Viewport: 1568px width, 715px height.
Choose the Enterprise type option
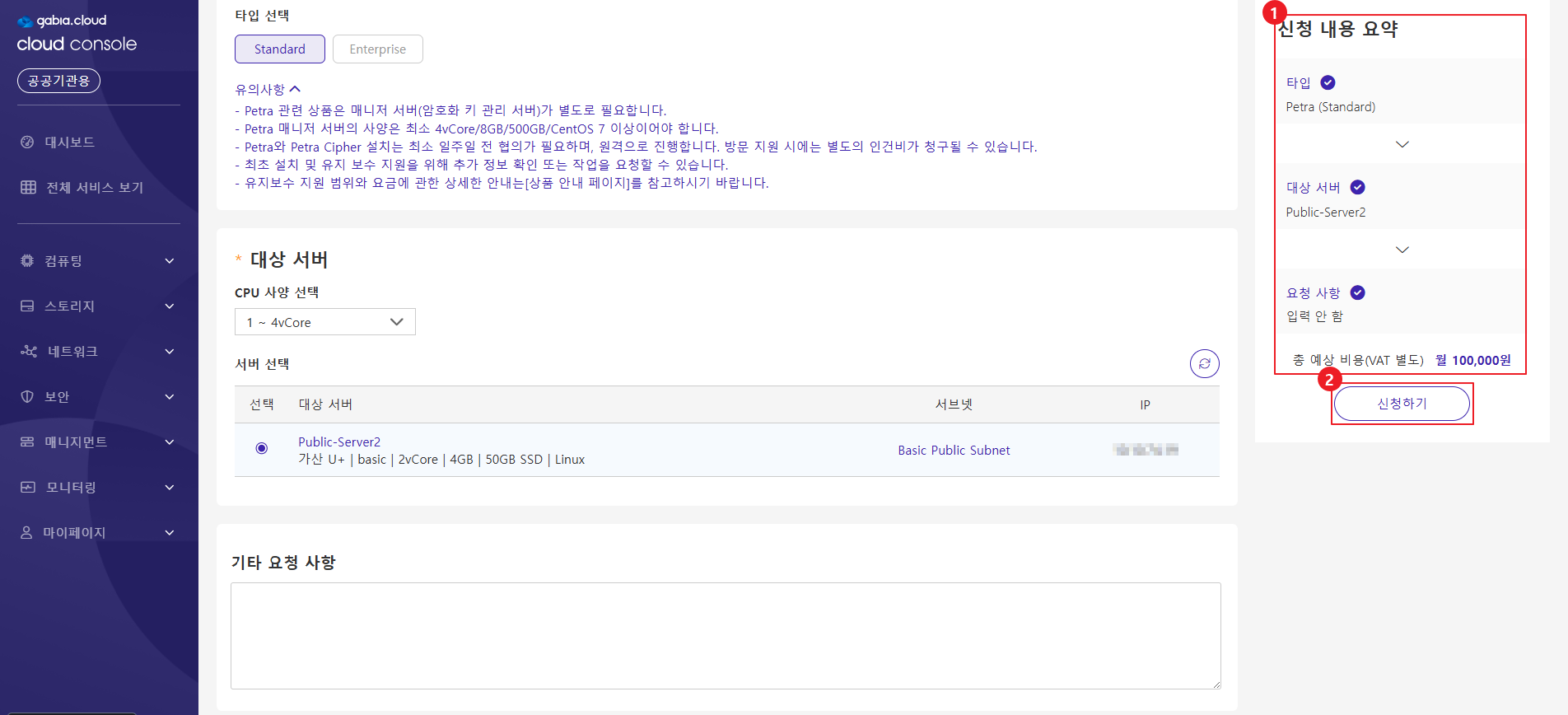tap(377, 49)
